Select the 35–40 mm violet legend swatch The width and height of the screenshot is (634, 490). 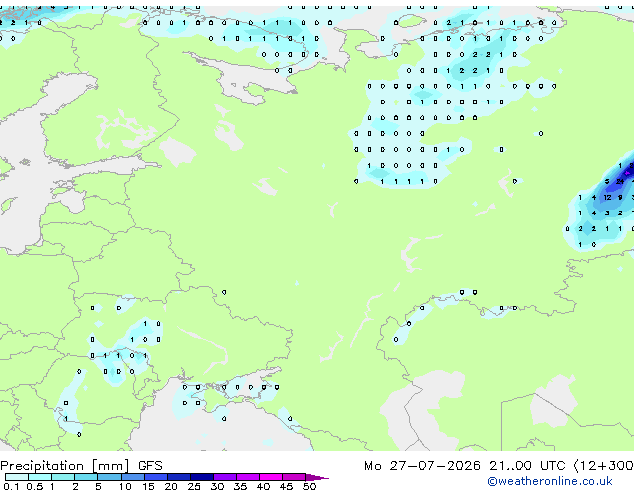[248, 477]
